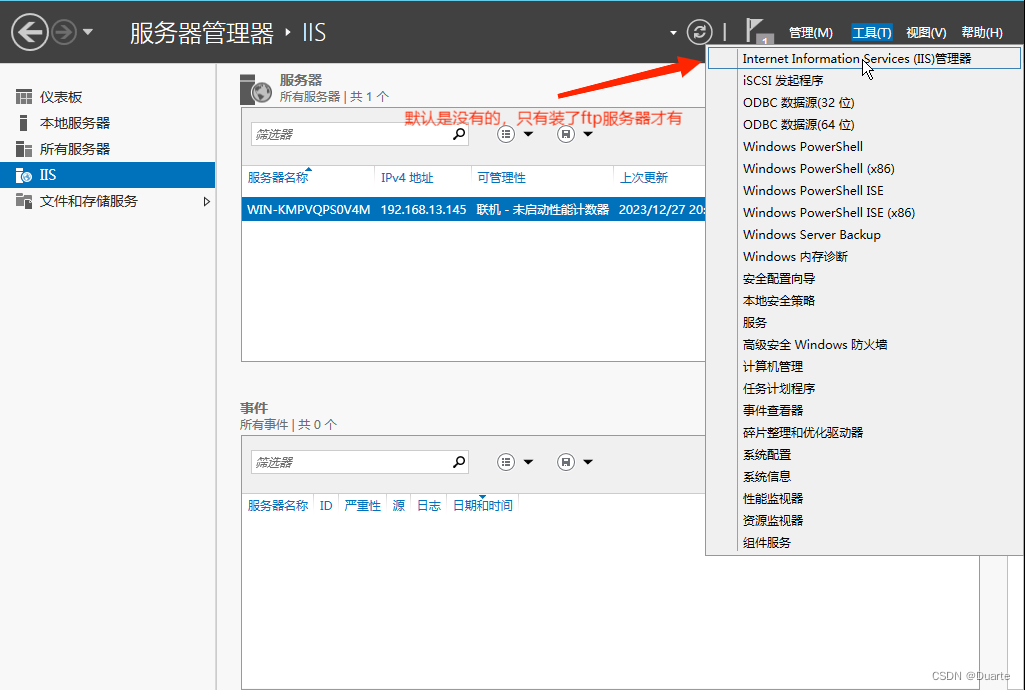Open 服务 from tools menu
Viewport: 1025px width, 690px height.
[x=864, y=323]
